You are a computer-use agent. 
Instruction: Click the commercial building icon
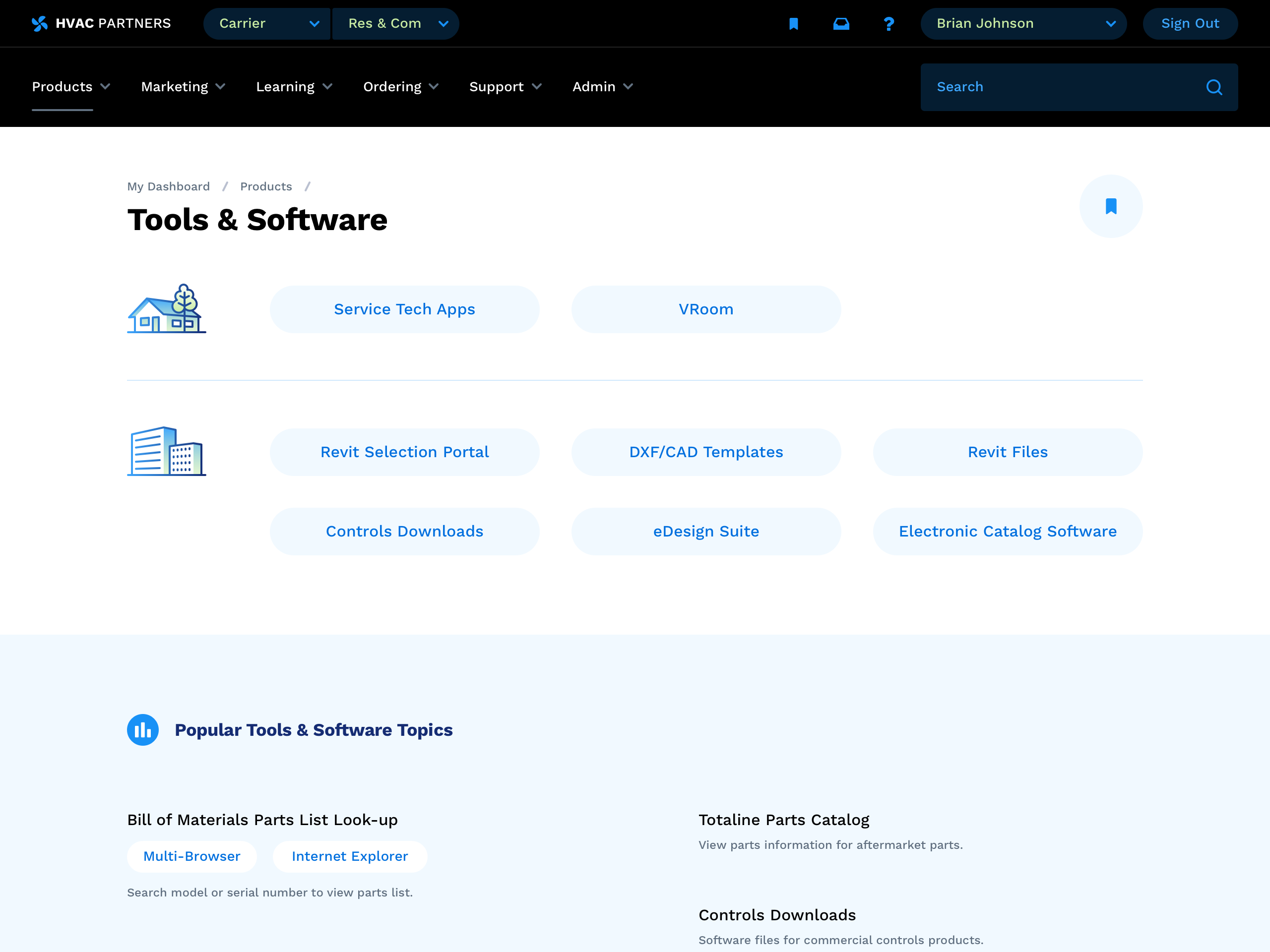[x=167, y=452]
